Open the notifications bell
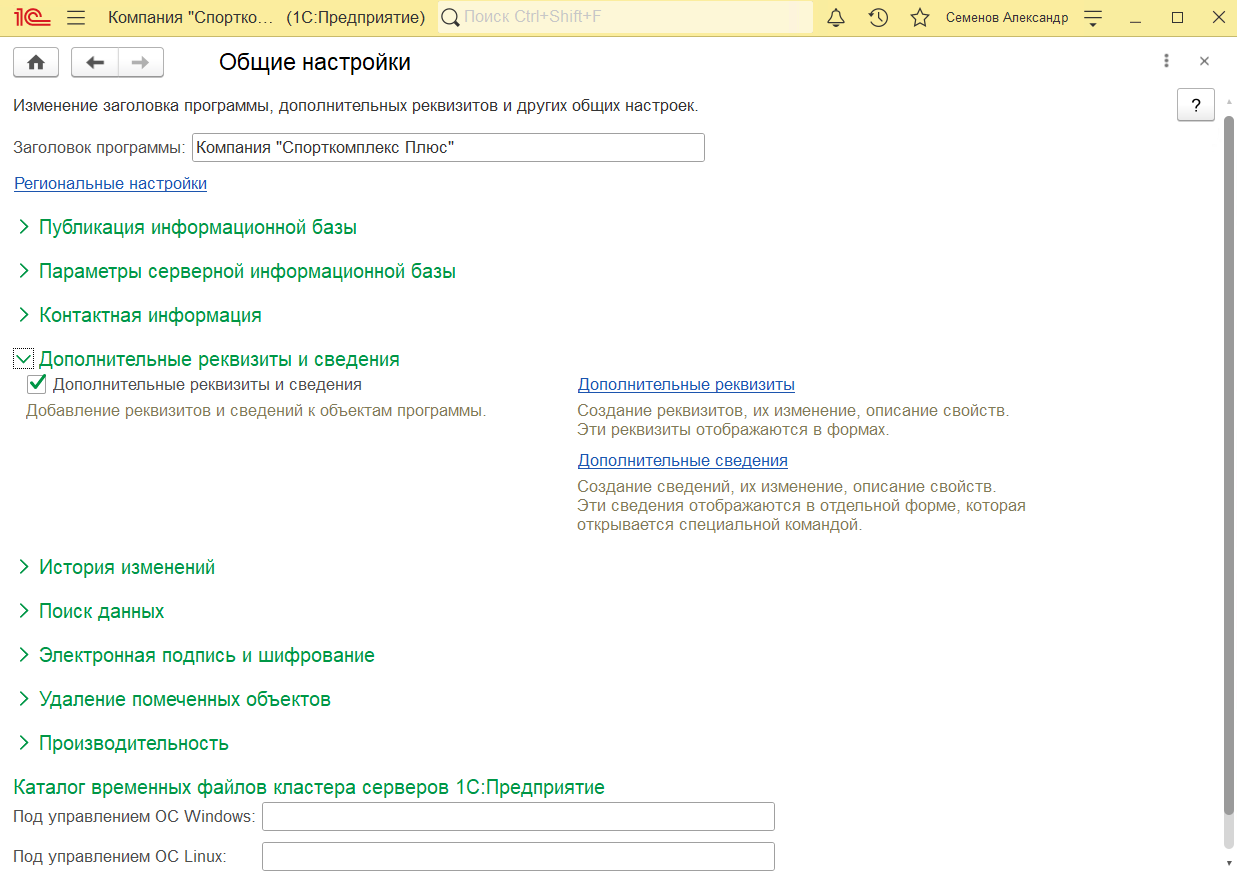 click(837, 17)
